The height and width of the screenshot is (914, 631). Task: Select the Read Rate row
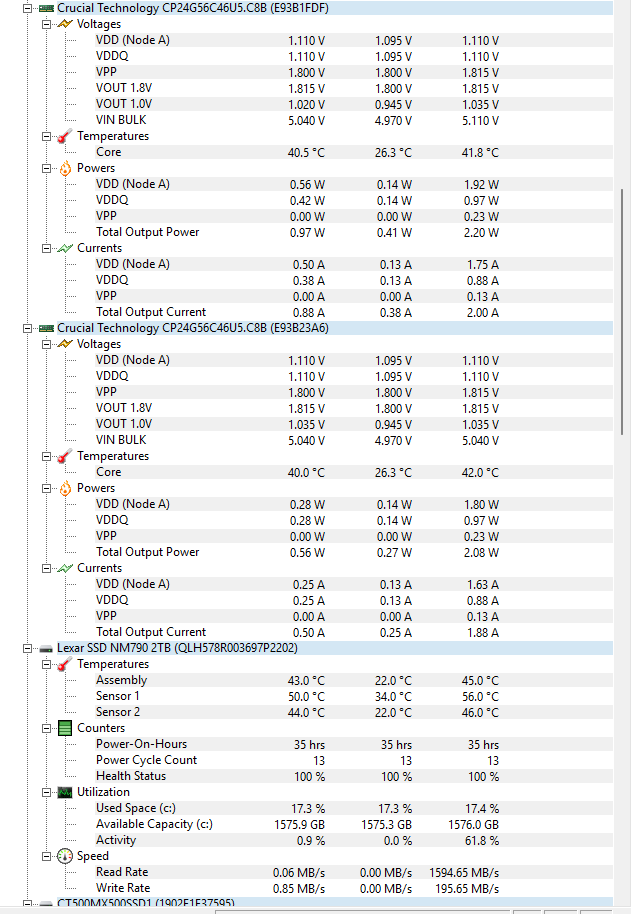point(353,872)
